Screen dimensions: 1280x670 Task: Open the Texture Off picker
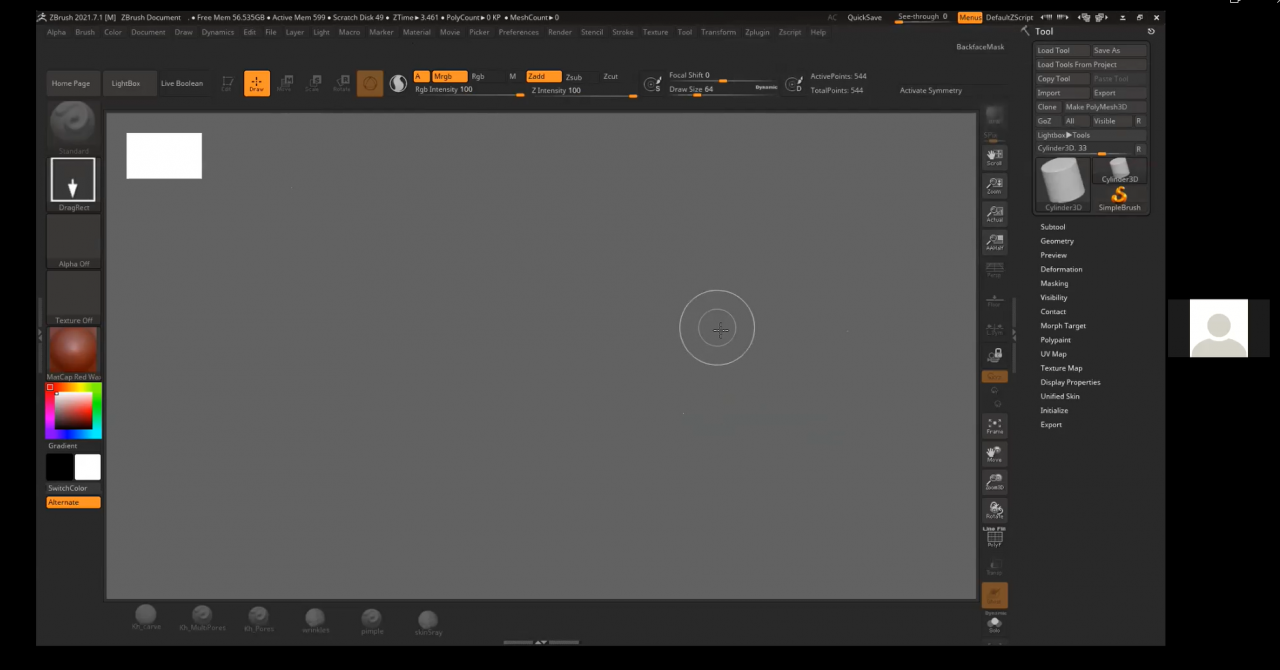point(73,298)
